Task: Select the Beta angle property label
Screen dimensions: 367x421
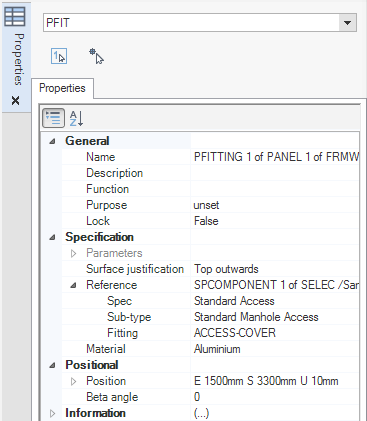Action: 112,397
